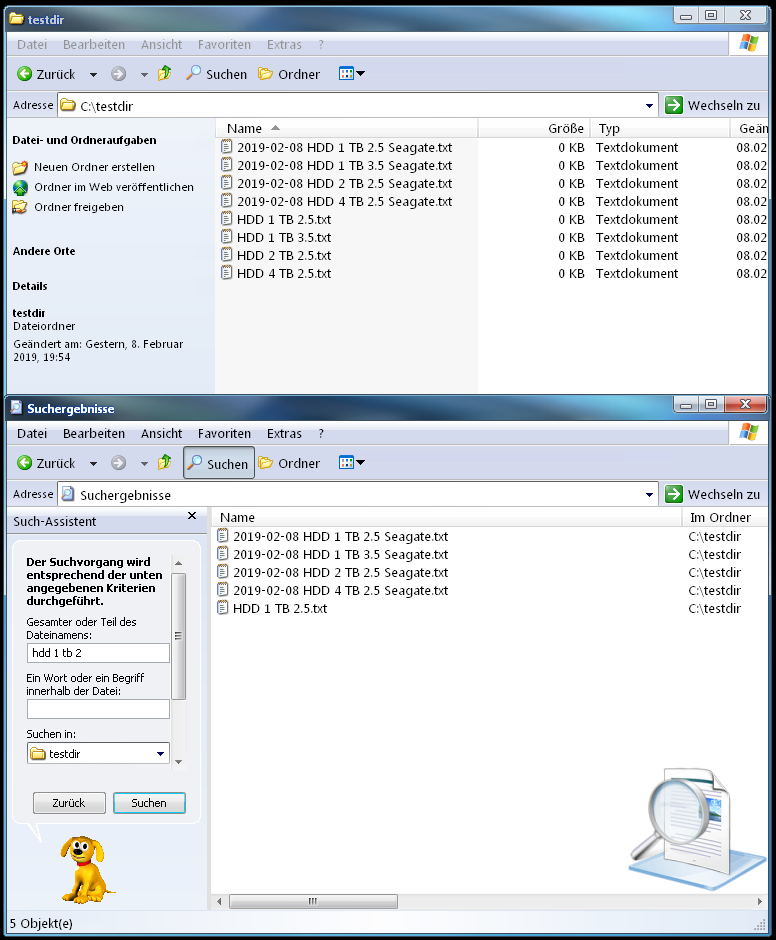Screen dimensions: 776x940
Task: Sort testdir by Größe column
Action: pyautogui.click(x=534, y=128)
